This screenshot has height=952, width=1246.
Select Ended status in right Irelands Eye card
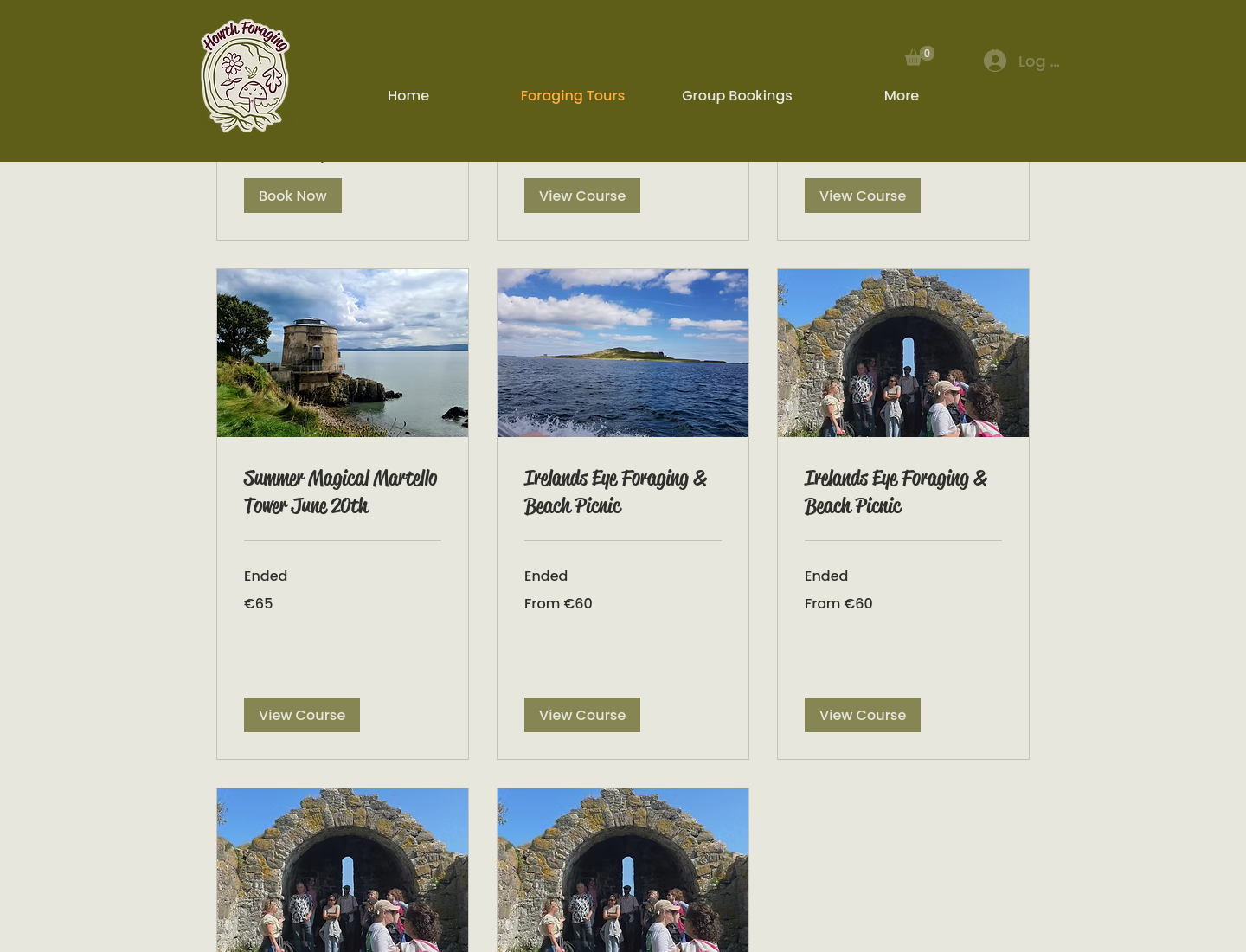point(826,576)
